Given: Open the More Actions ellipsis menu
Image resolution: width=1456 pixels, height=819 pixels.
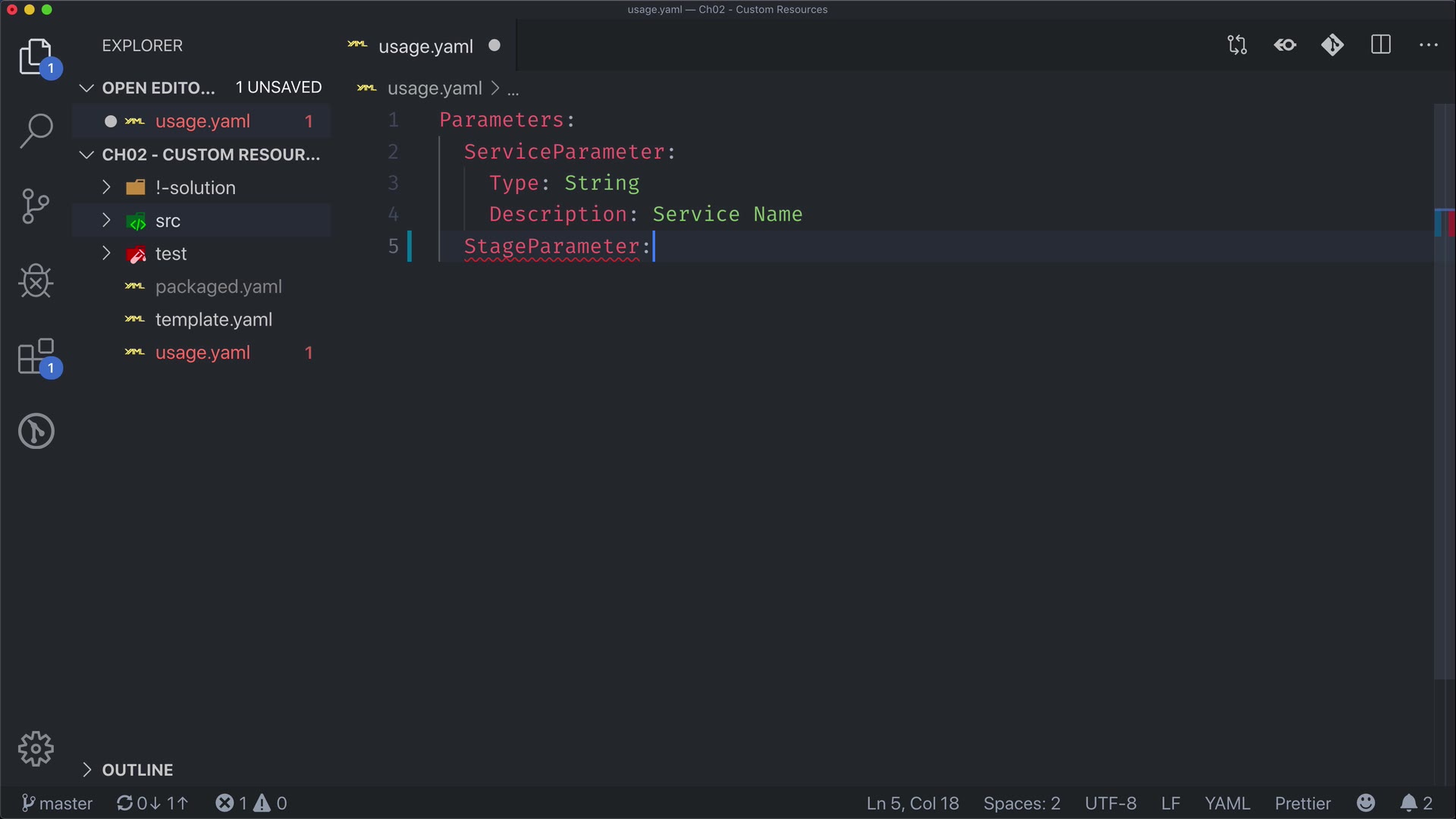Looking at the screenshot, I should click(x=1429, y=45).
